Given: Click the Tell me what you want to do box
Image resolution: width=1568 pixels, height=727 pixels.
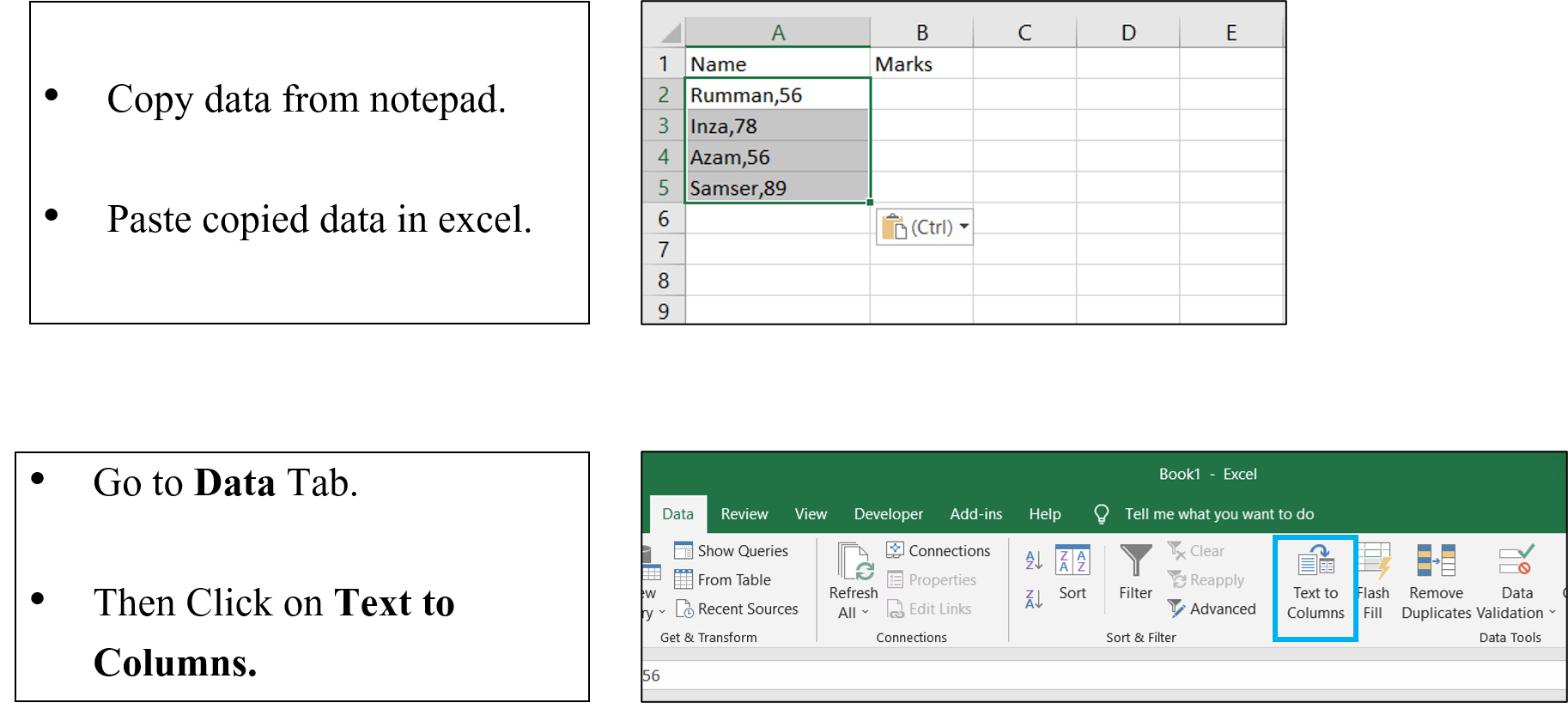Looking at the screenshot, I should tap(1219, 514).
